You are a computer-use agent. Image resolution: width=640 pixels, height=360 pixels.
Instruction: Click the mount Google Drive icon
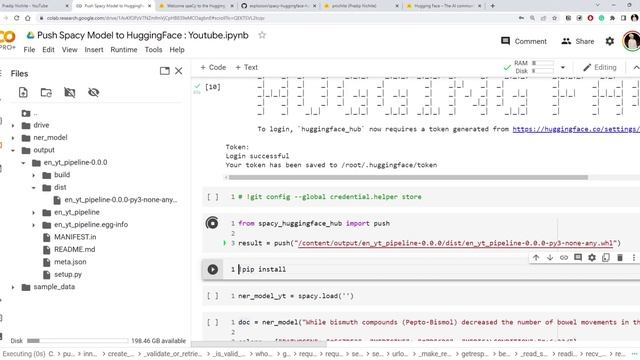(x=70, y=93)
